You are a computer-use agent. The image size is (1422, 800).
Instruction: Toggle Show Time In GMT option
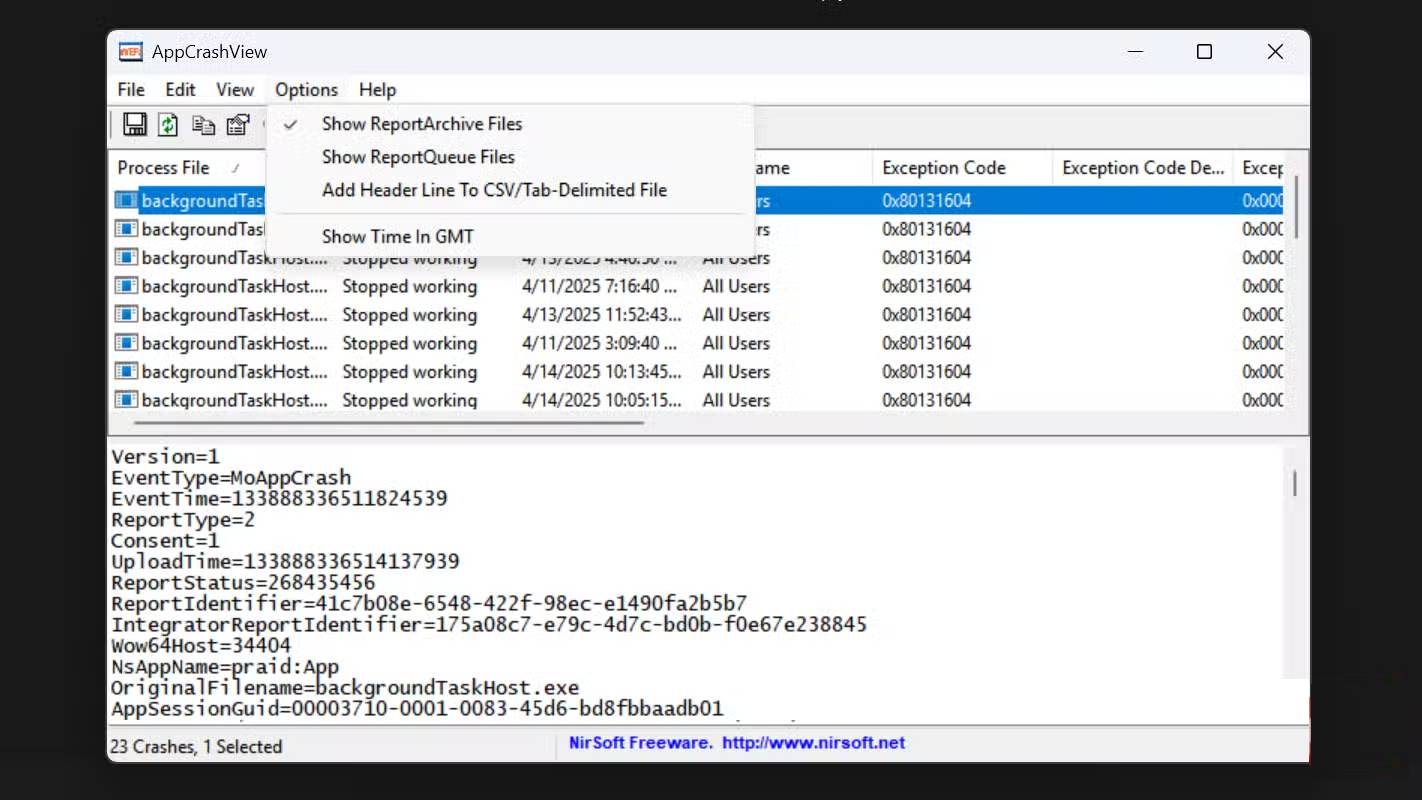coord(397,237)
